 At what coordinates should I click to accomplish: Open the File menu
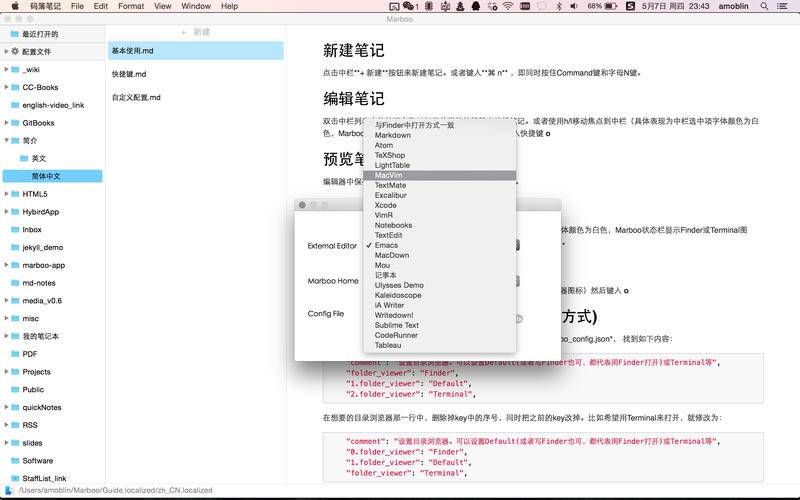(x=77, y=6)
